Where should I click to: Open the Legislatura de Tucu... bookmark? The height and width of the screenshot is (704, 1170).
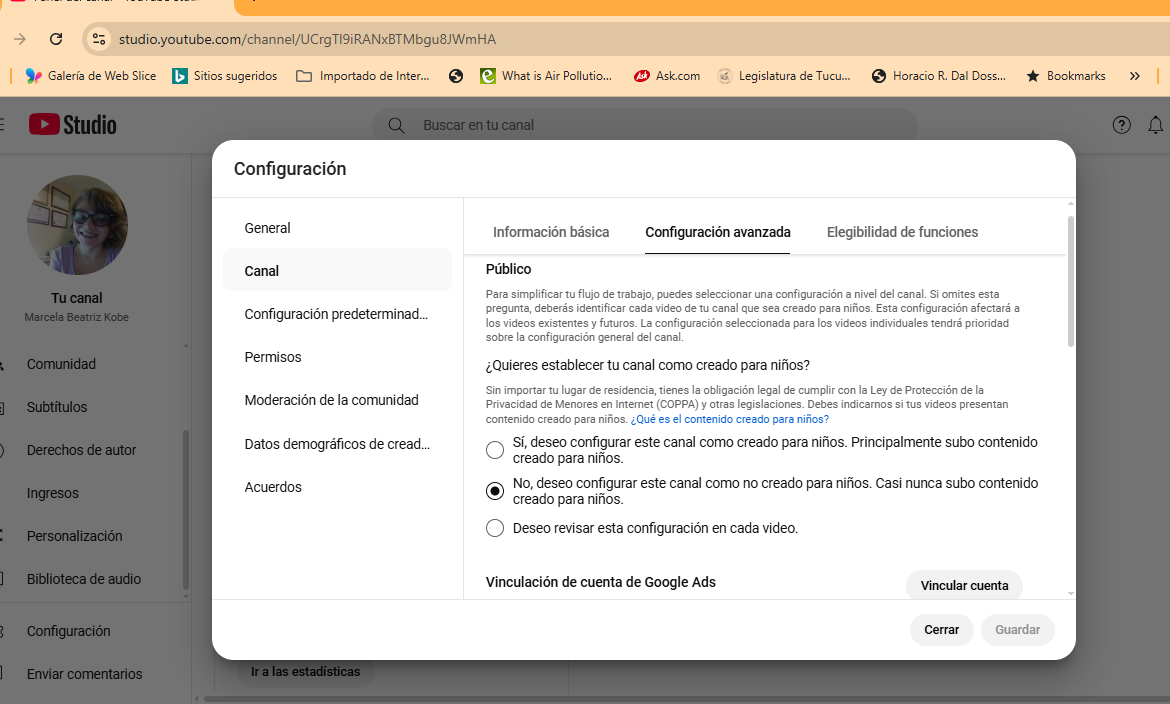[x=783, y=75]
